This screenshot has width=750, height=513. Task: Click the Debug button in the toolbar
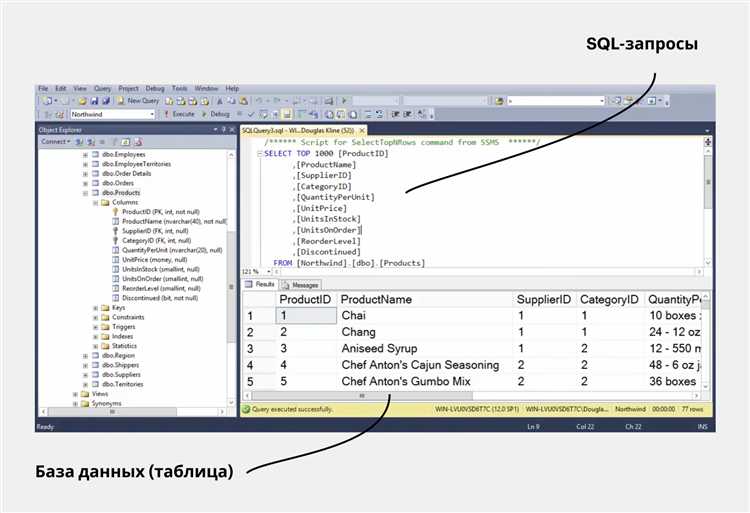tap(216, 114)
